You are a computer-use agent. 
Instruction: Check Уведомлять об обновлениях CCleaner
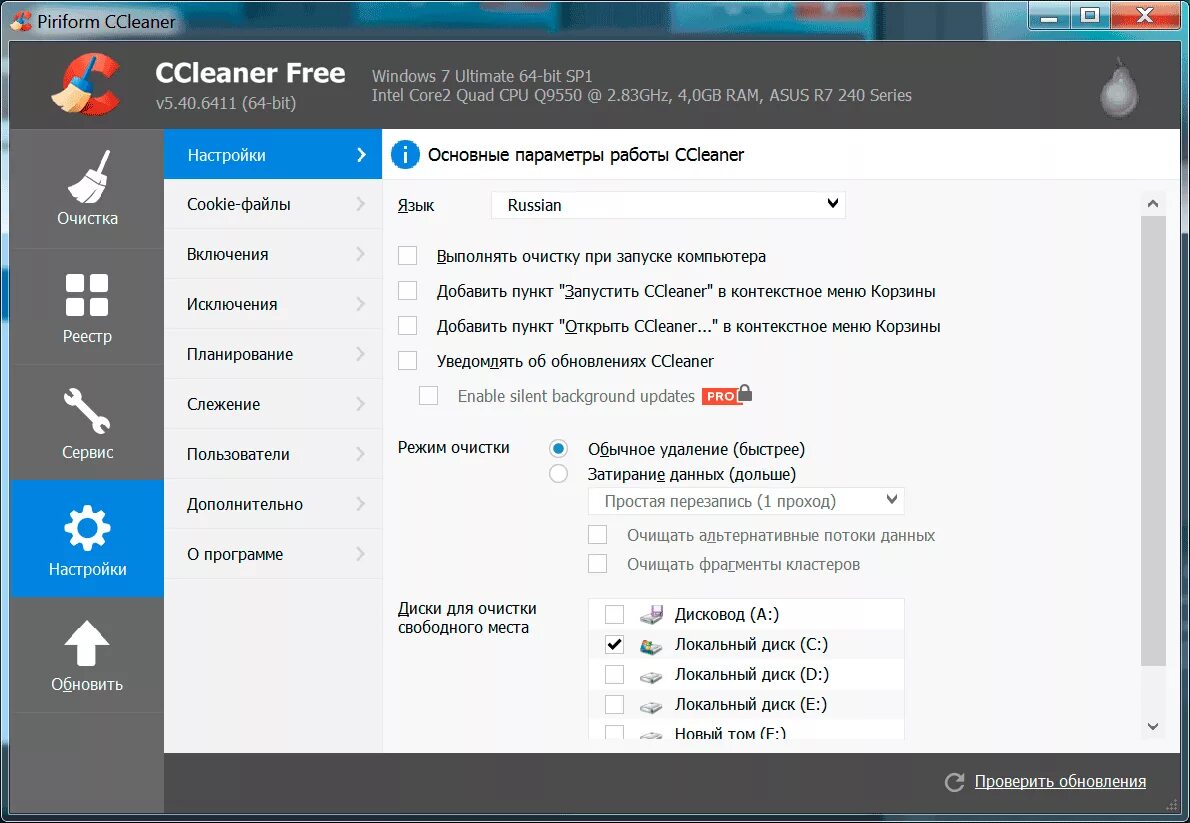click(x=407, y=361)
